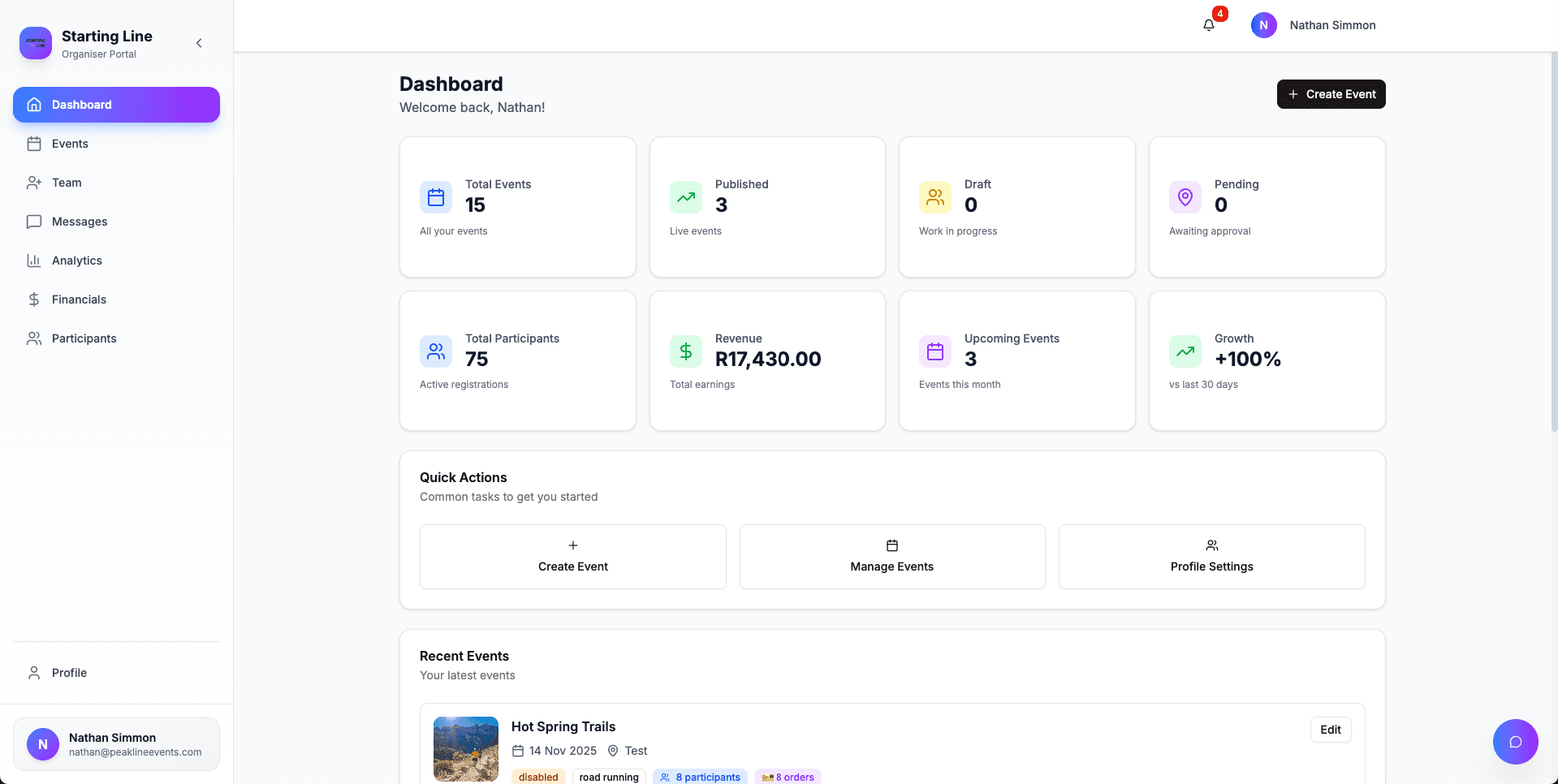This screenshot has width=1558, height=784.
Task: Click the Starting Line logo
Action: point(35,43)
